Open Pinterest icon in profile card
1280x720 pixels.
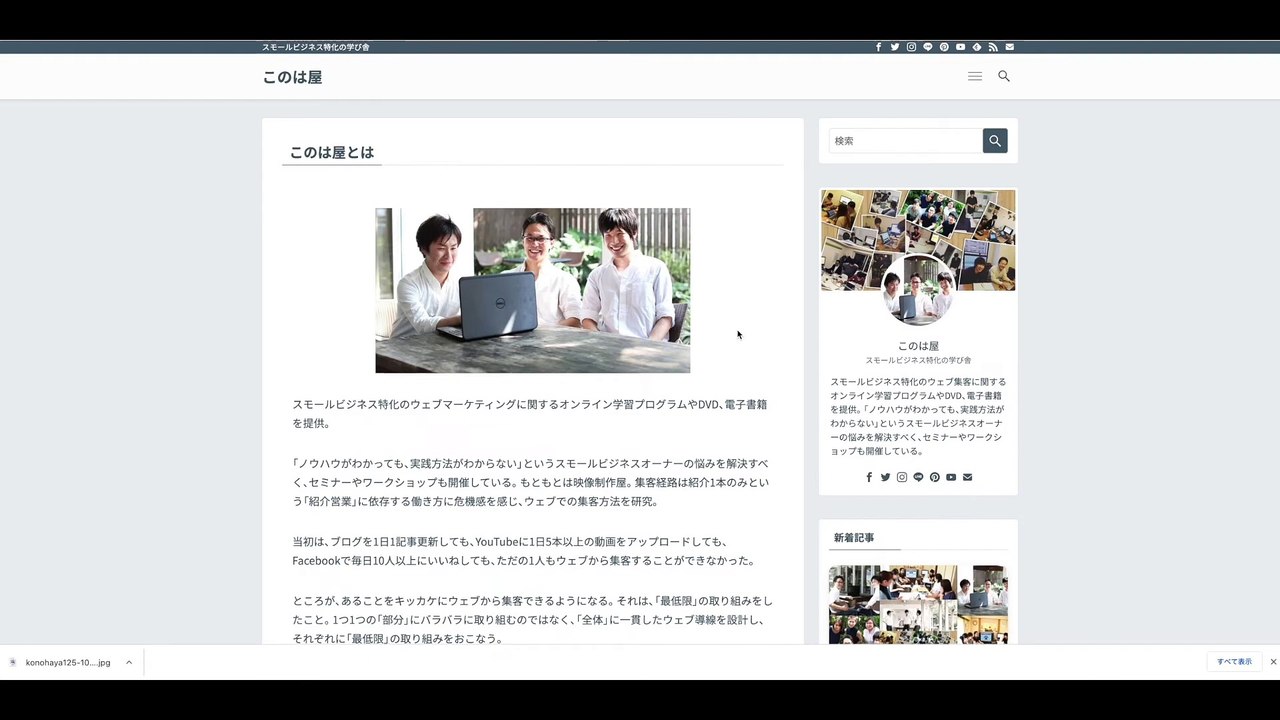point(934,477)
